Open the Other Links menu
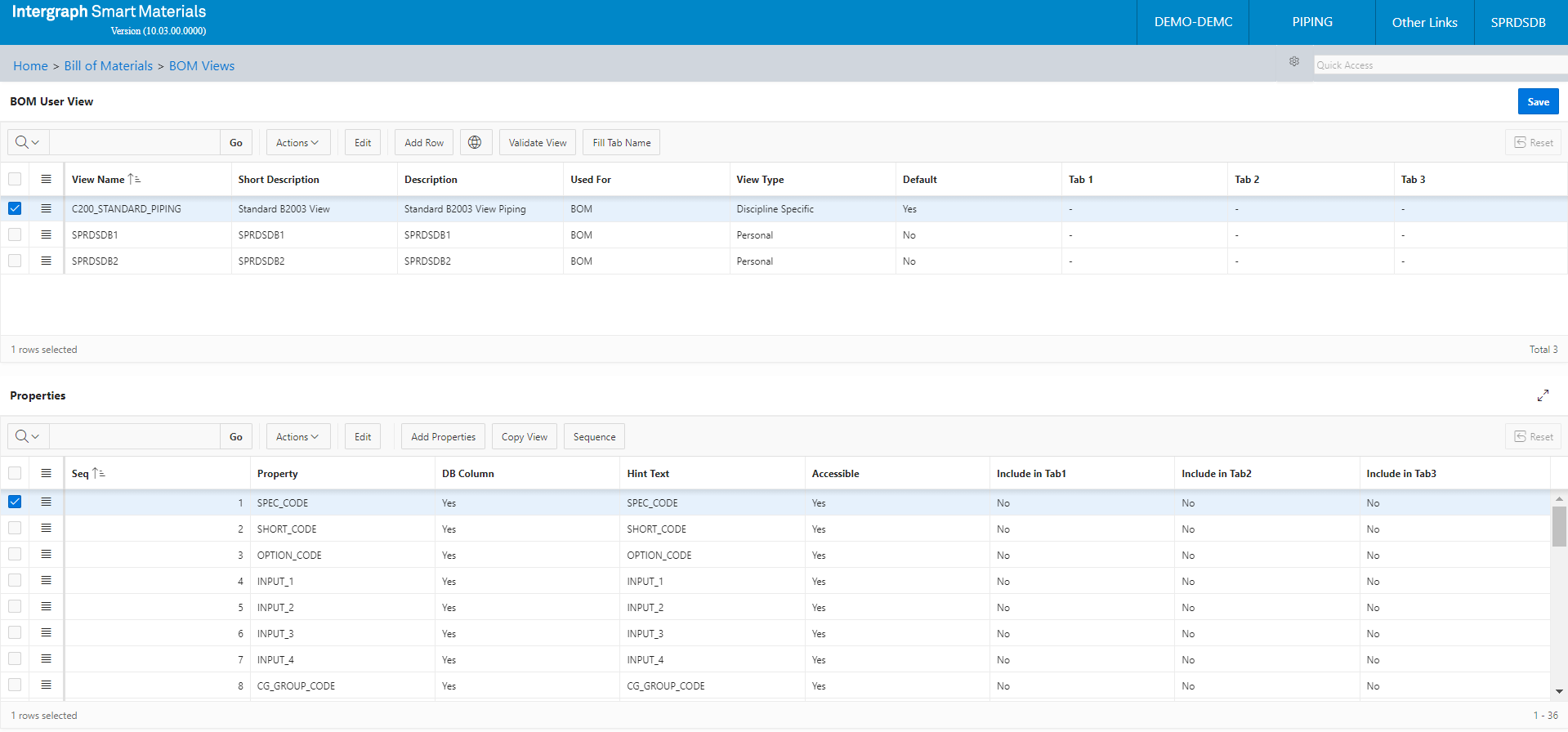This screenshot has width=1568, height=732. click(x=1424, y=22)
